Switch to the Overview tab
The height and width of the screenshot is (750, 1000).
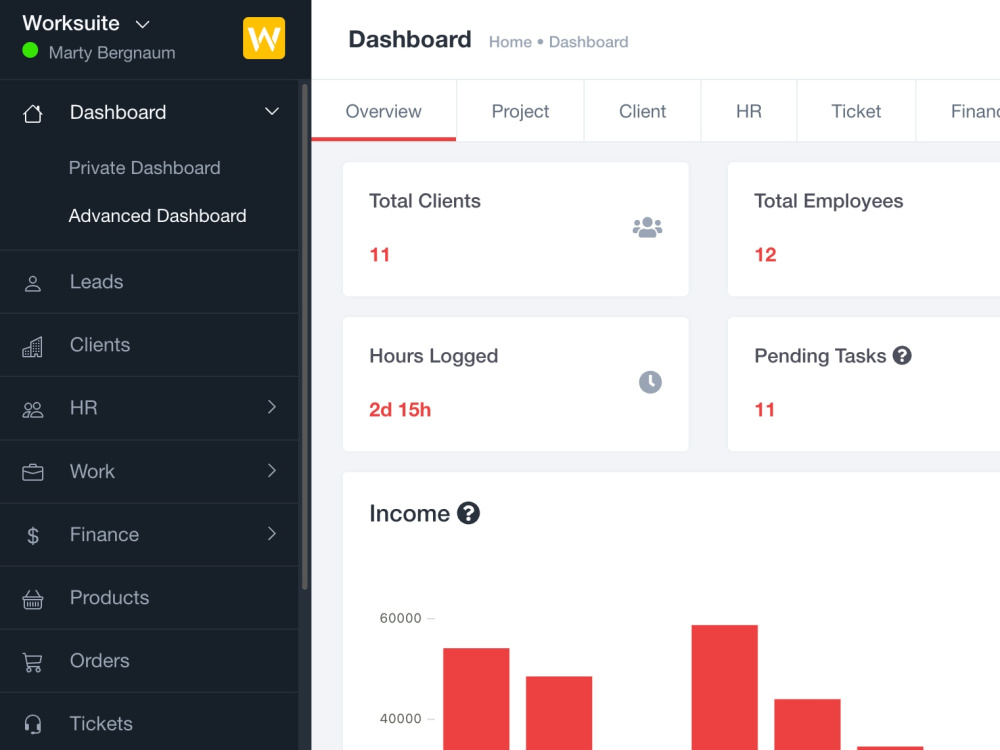[383, 111]
